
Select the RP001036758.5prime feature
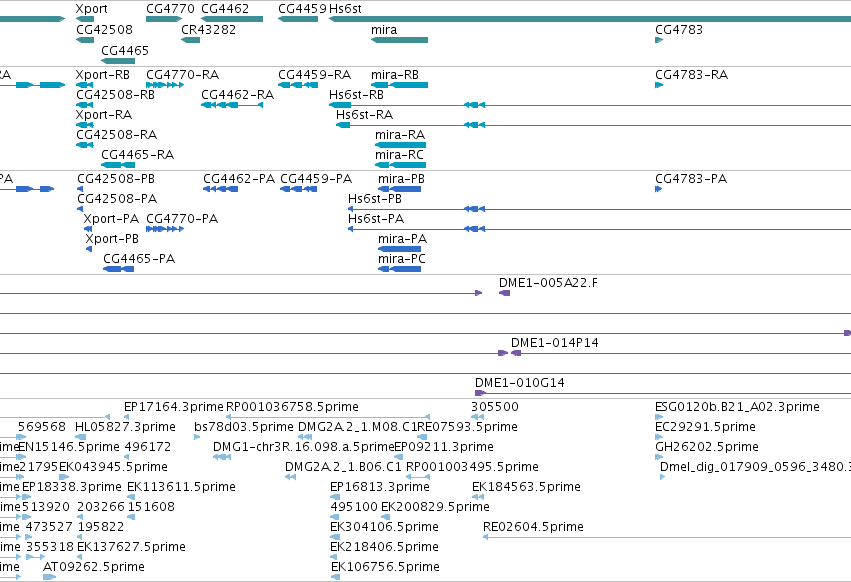coord(328,417)
